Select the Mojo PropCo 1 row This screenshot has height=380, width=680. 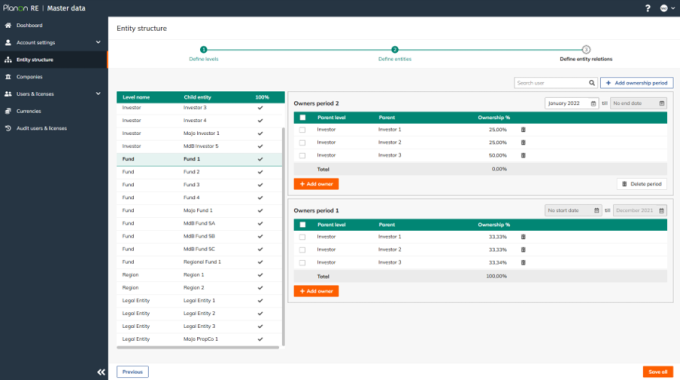click(x=199, y=339)
